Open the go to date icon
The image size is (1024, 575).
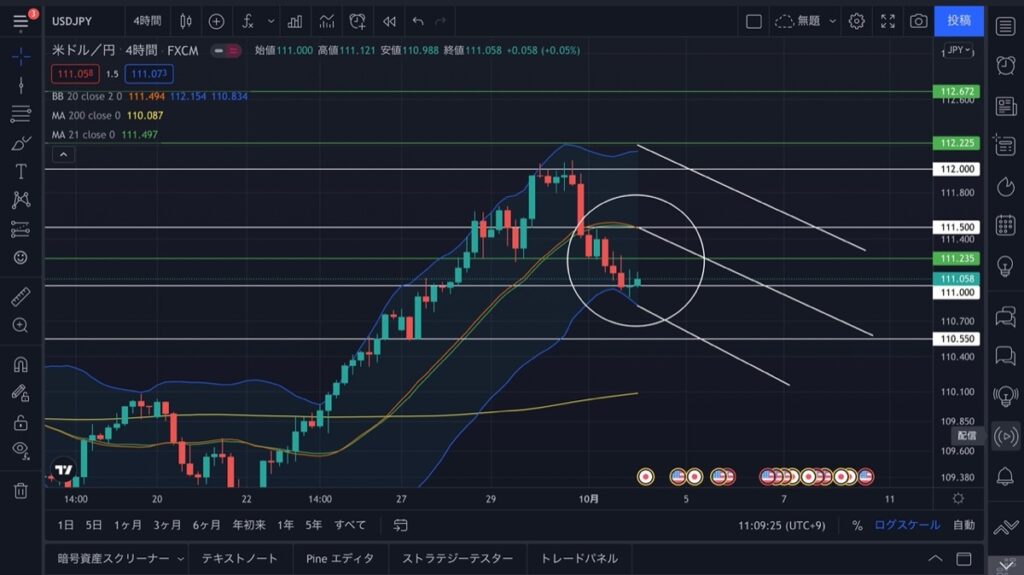pos(400,525)
